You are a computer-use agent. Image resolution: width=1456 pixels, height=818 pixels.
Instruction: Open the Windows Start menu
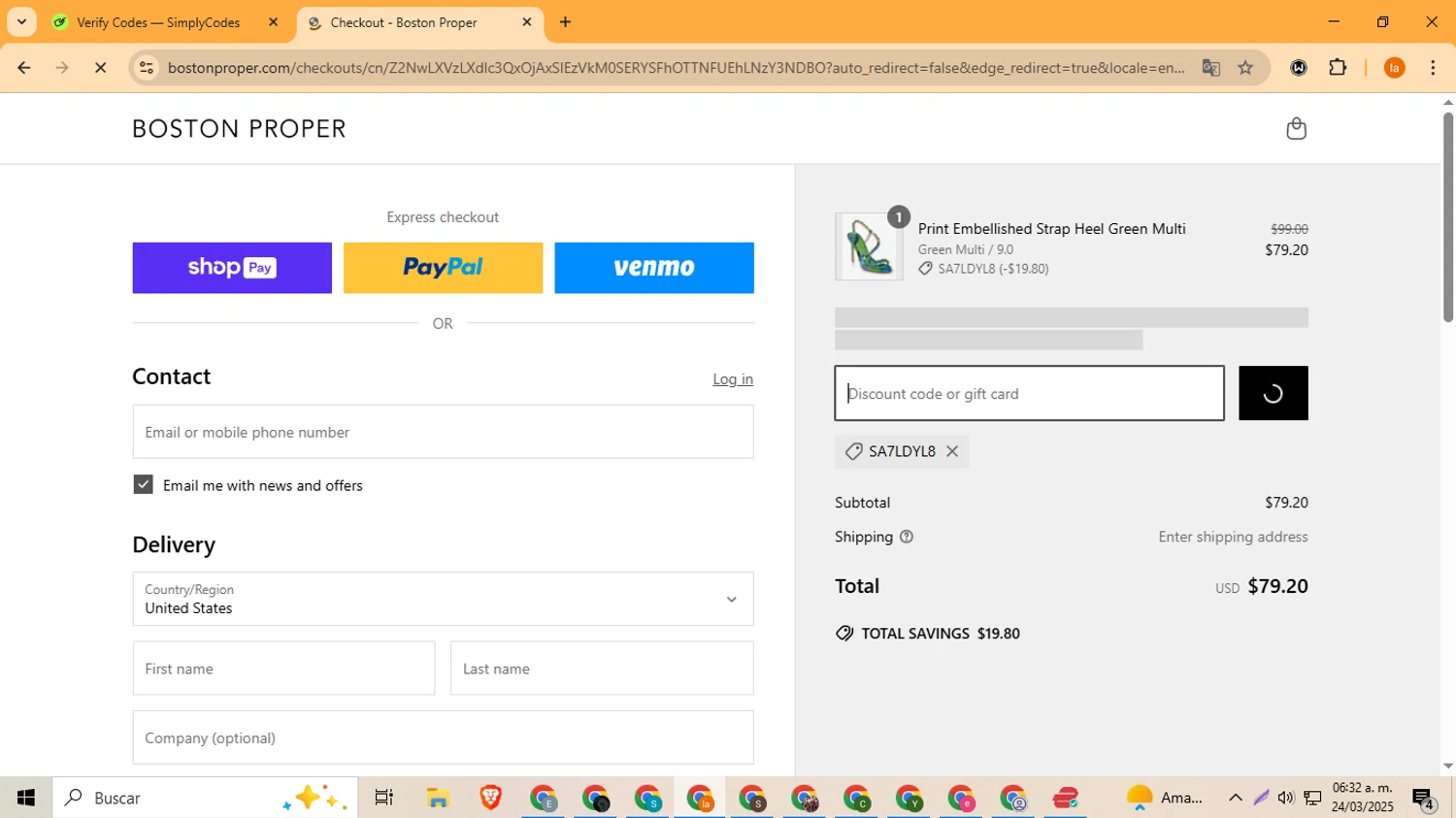point(26,798)
